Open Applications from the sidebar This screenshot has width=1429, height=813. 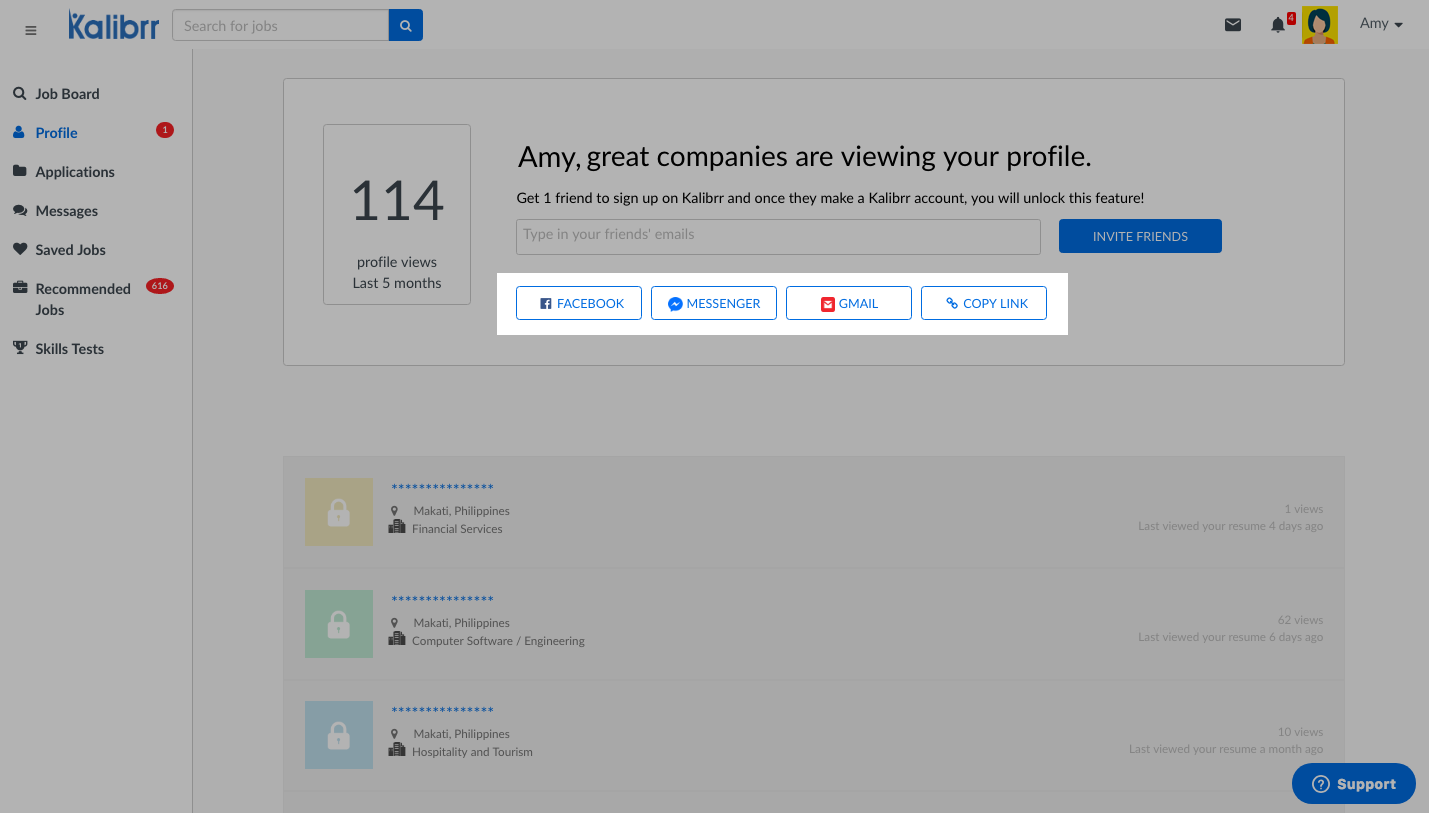coord(74,172)
